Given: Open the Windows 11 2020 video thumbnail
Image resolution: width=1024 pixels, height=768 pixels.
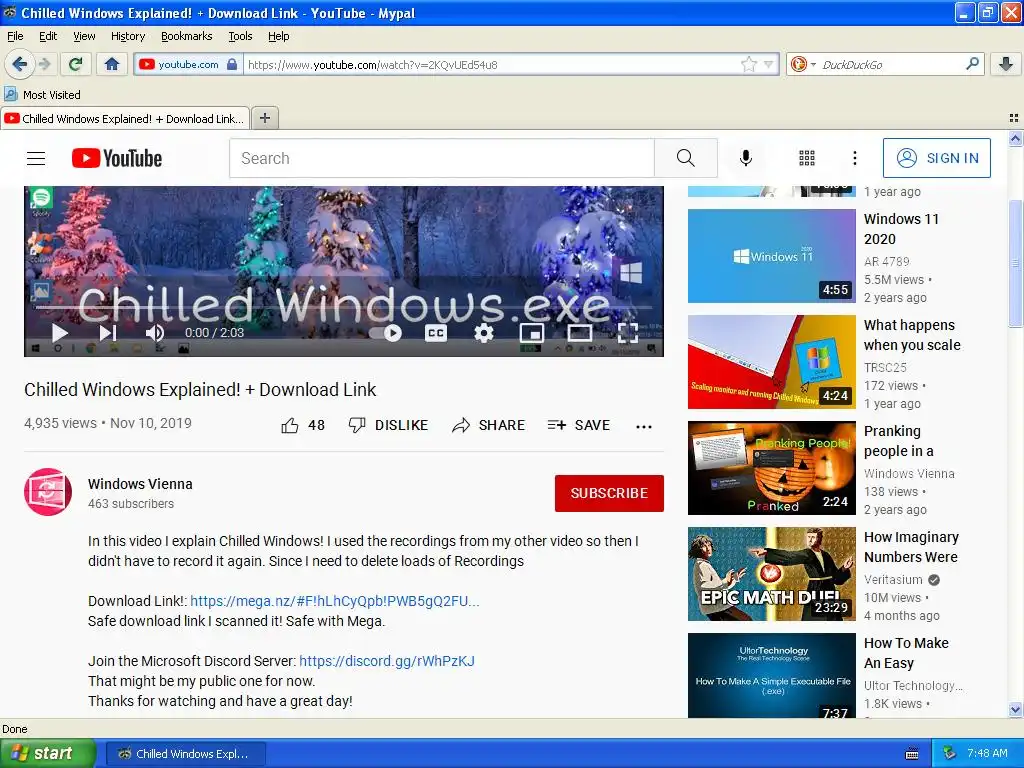Looking at the screenshot, I should click(x=772, y=256).
